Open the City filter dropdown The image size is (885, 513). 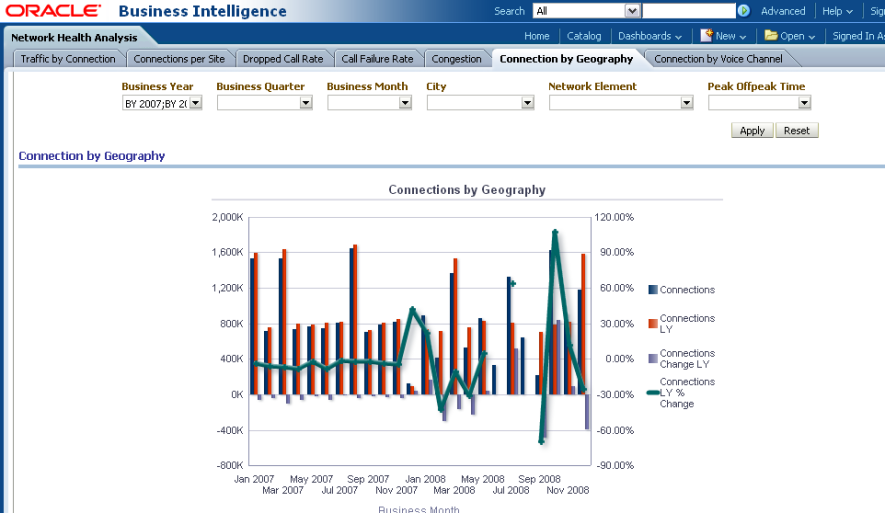pyautogui.click(x=527, y=103)
